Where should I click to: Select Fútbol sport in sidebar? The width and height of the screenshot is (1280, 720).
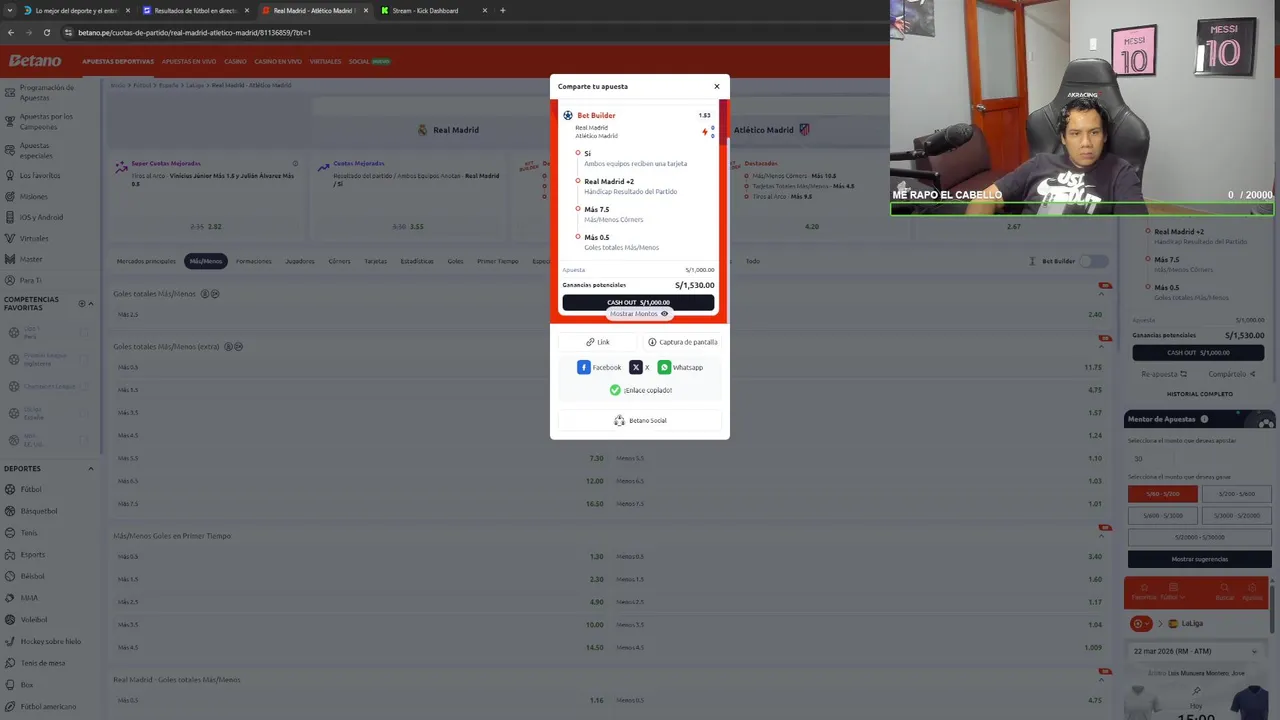click(x=31, y=489)
